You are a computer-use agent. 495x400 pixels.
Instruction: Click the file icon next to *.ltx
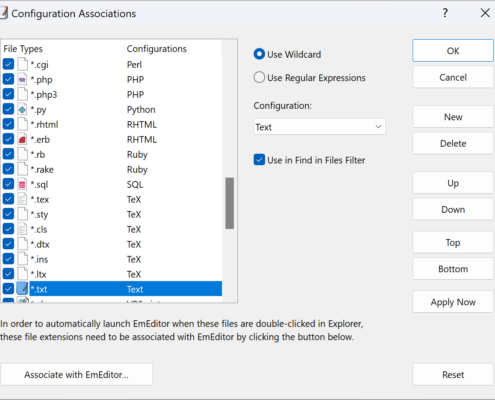coord(22,274)
